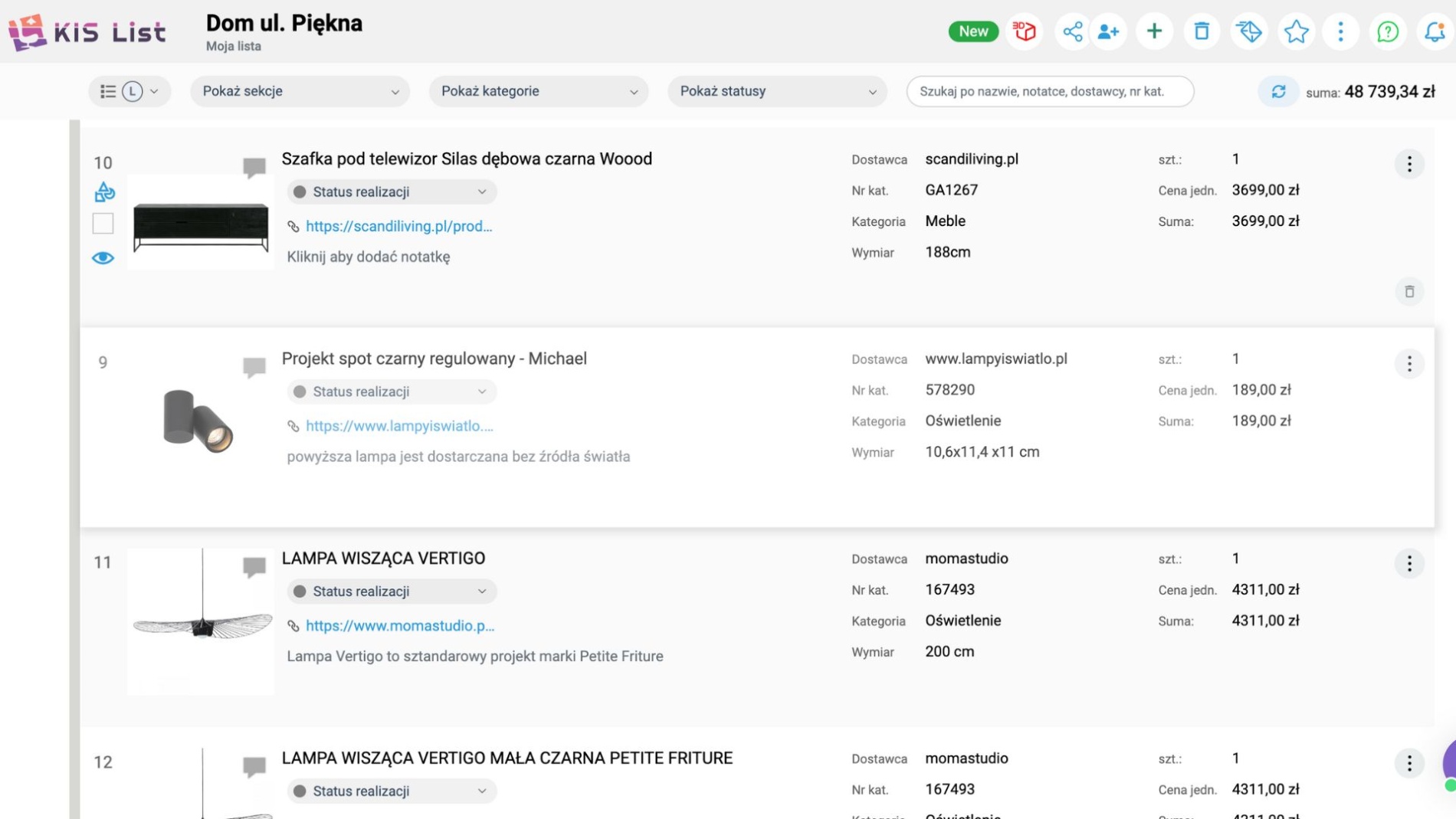Add new item with plus icon

pyautogui.click(x=1154, y=31)
